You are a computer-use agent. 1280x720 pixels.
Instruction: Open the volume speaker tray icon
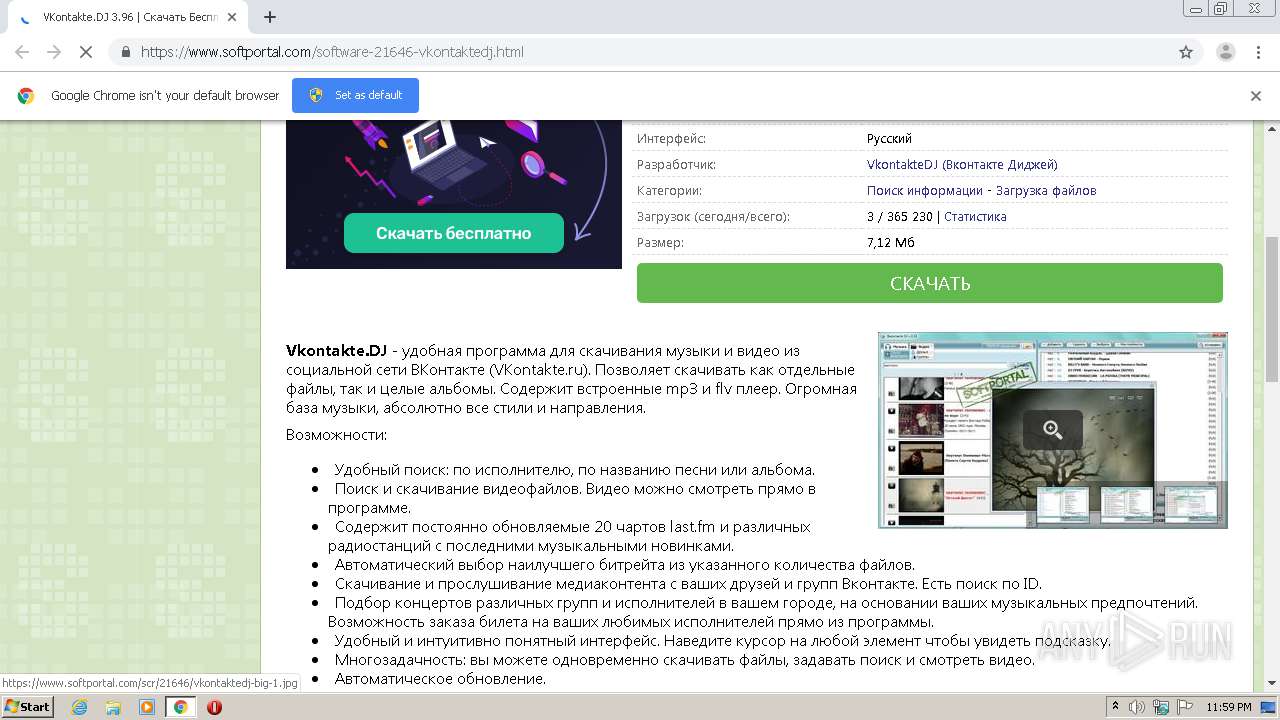pos(1137,707)
